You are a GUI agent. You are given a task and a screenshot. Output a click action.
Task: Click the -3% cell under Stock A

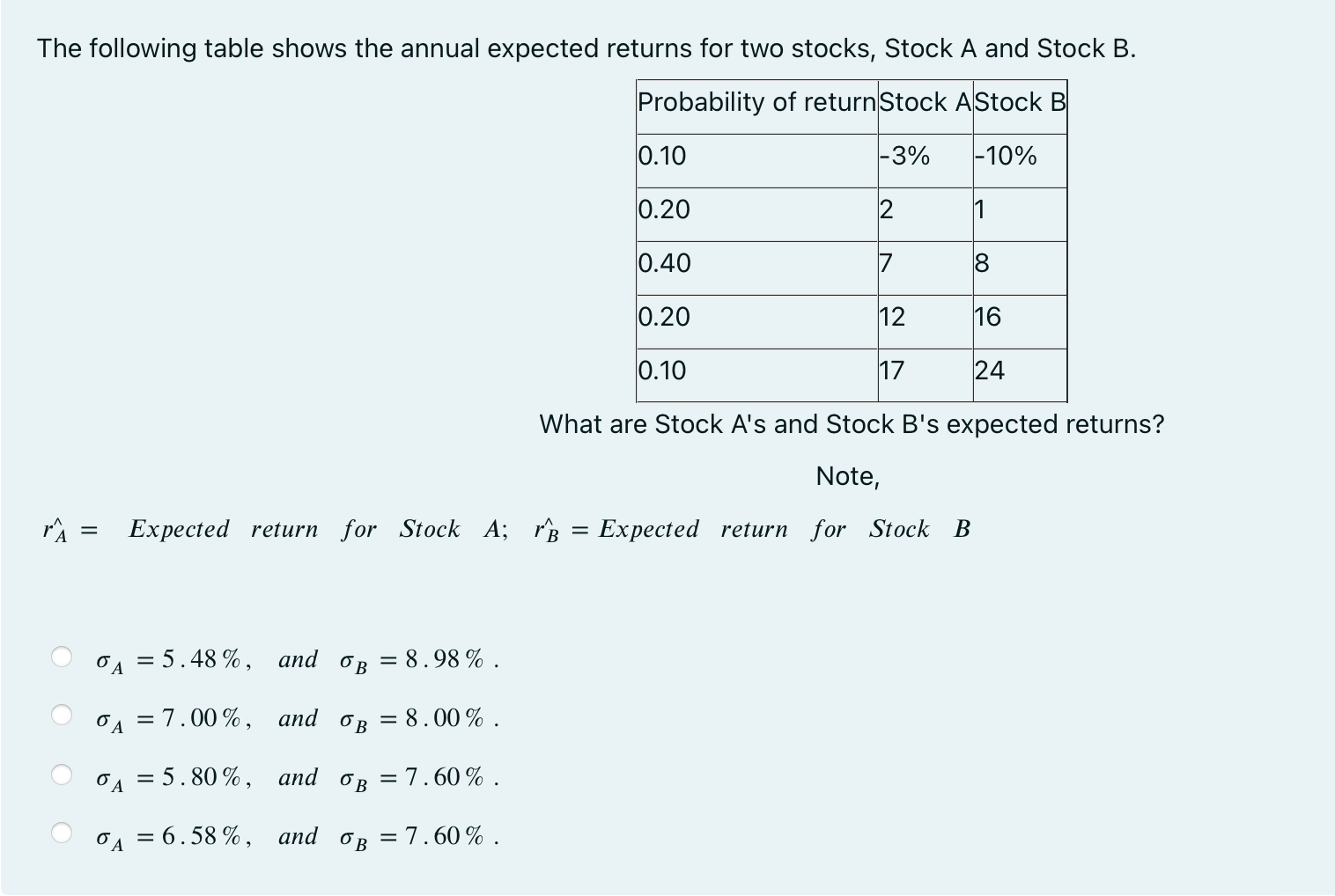click(904, 157)
